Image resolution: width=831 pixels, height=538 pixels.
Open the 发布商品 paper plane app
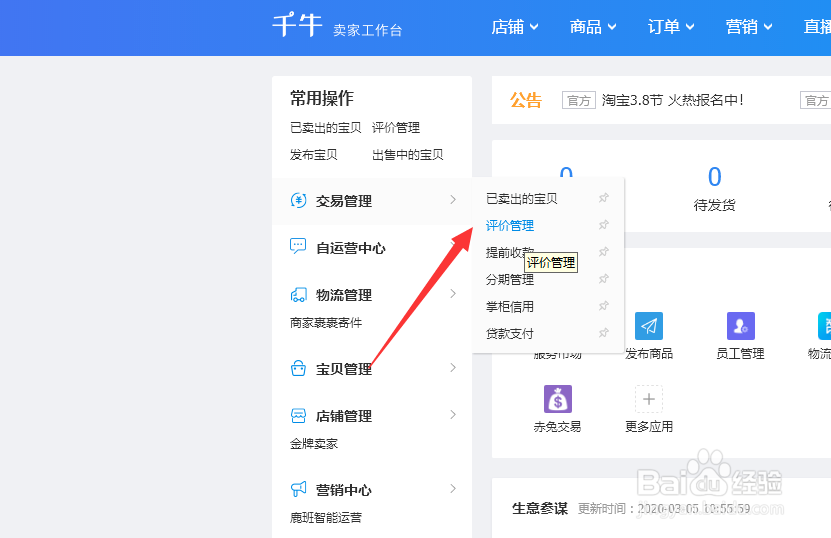tap(649, 326)
